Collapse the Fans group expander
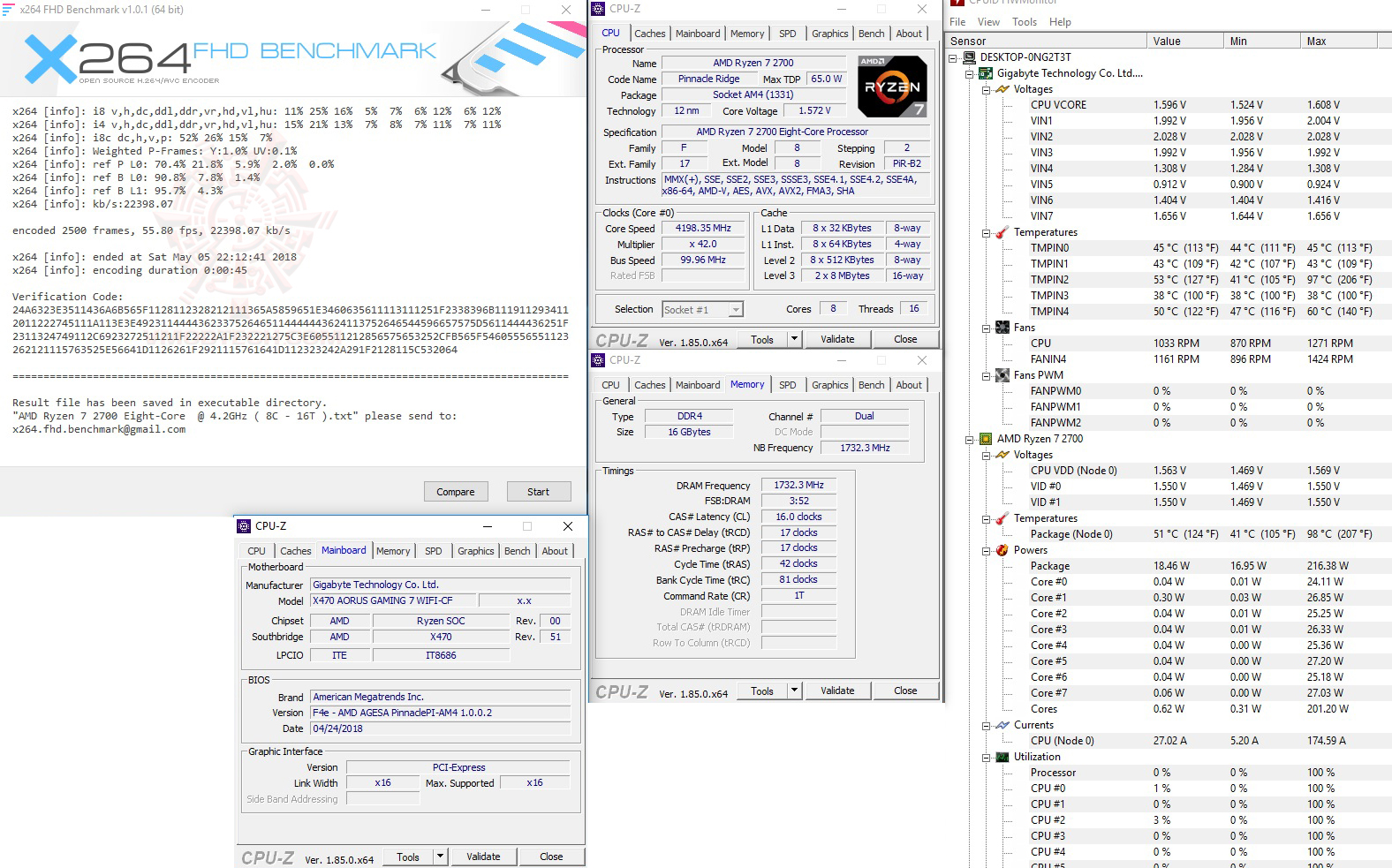1392x868 pixels. (987, 328)
